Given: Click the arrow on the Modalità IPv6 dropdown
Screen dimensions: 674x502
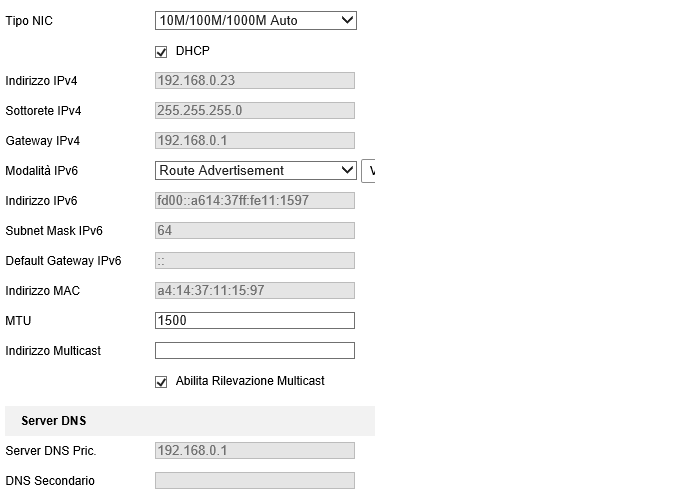Looking at the screenshot, I should tap(347, 171).
